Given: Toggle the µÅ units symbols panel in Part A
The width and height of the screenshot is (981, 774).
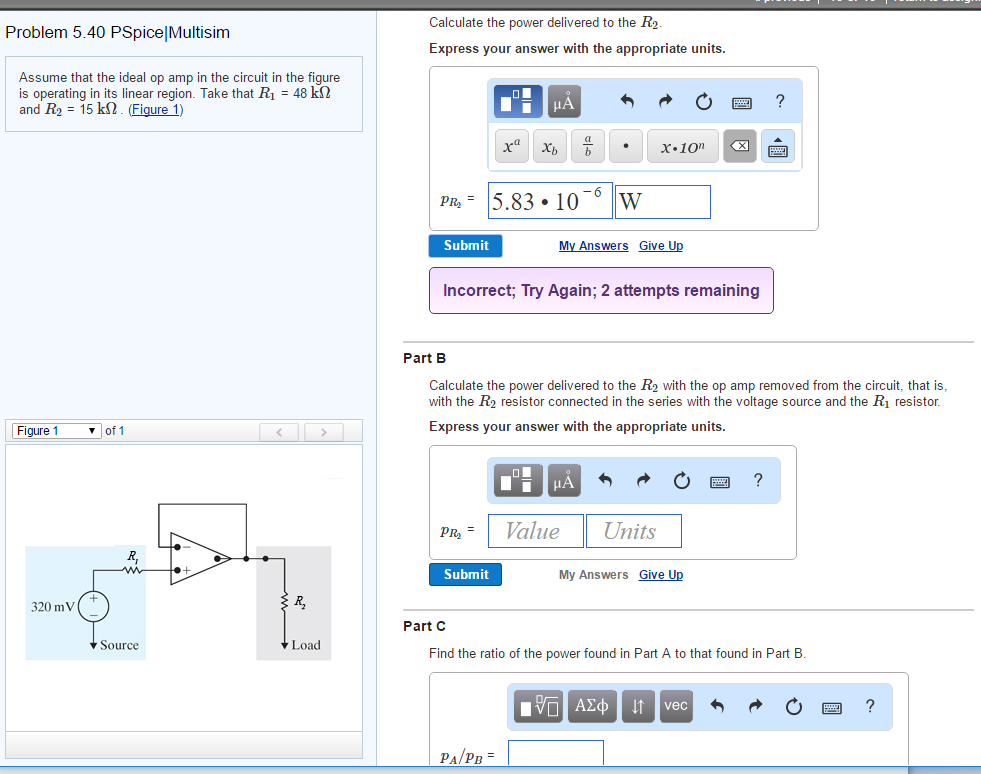Looking at the screenshot, I should (x=563, y=101).
